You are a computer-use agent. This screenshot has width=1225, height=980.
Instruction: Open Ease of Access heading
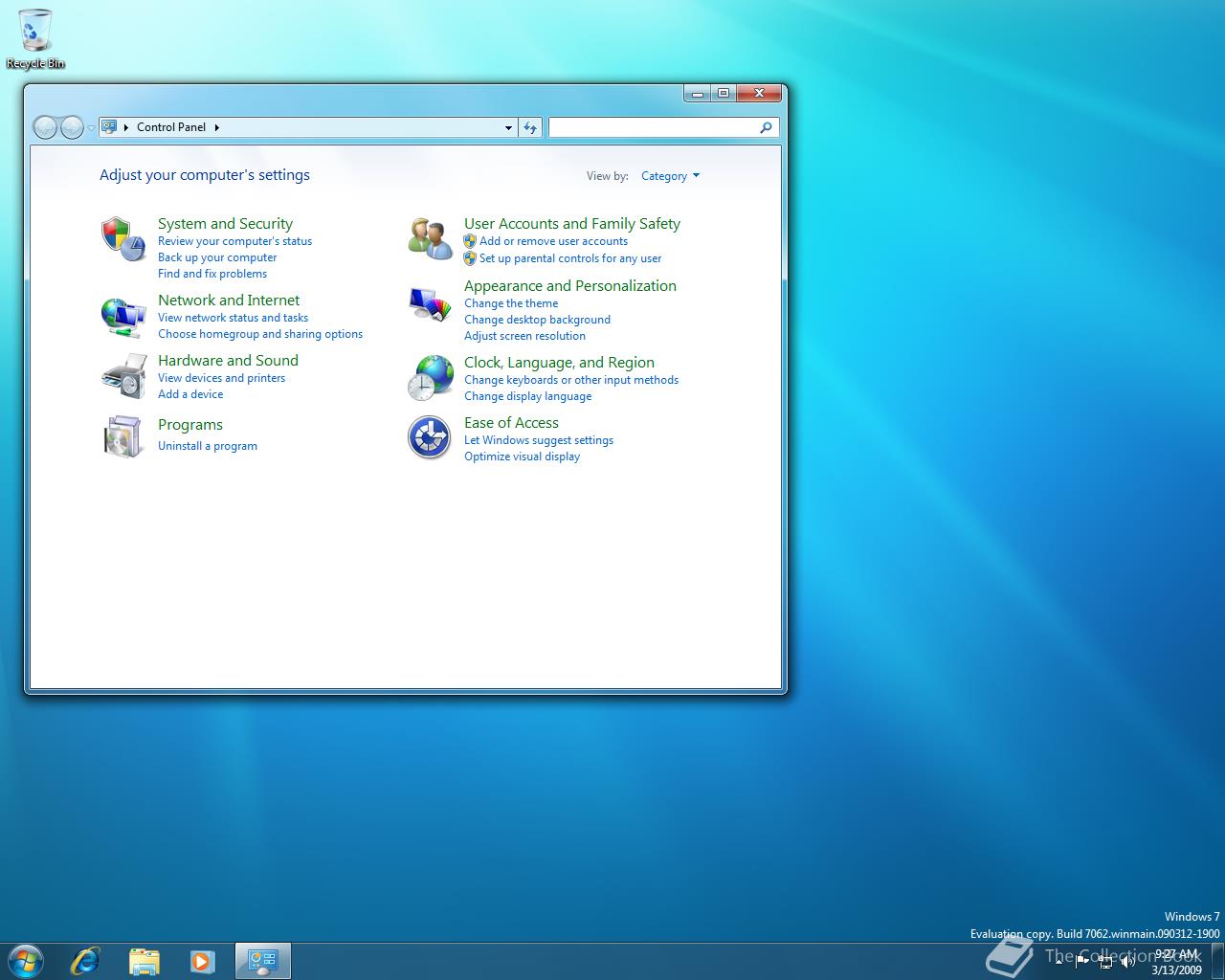[x=511, y=422]
